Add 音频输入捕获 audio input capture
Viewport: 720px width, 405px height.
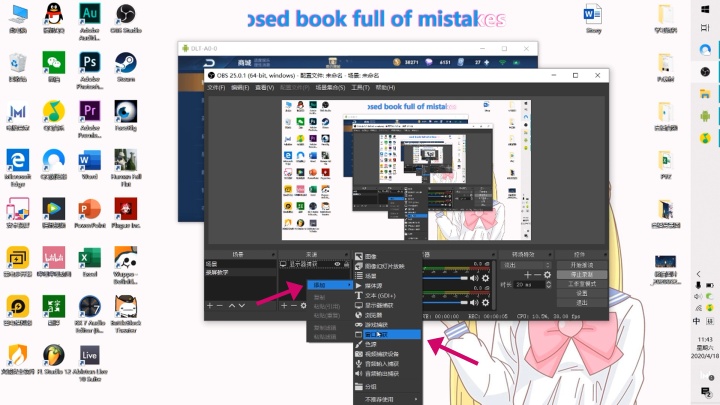point(387,364)
